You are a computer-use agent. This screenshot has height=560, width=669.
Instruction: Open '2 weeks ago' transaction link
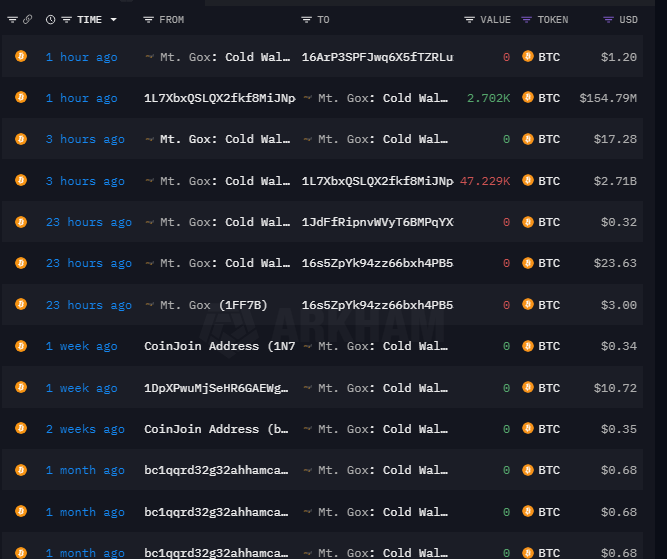click(x=85, y=429)
